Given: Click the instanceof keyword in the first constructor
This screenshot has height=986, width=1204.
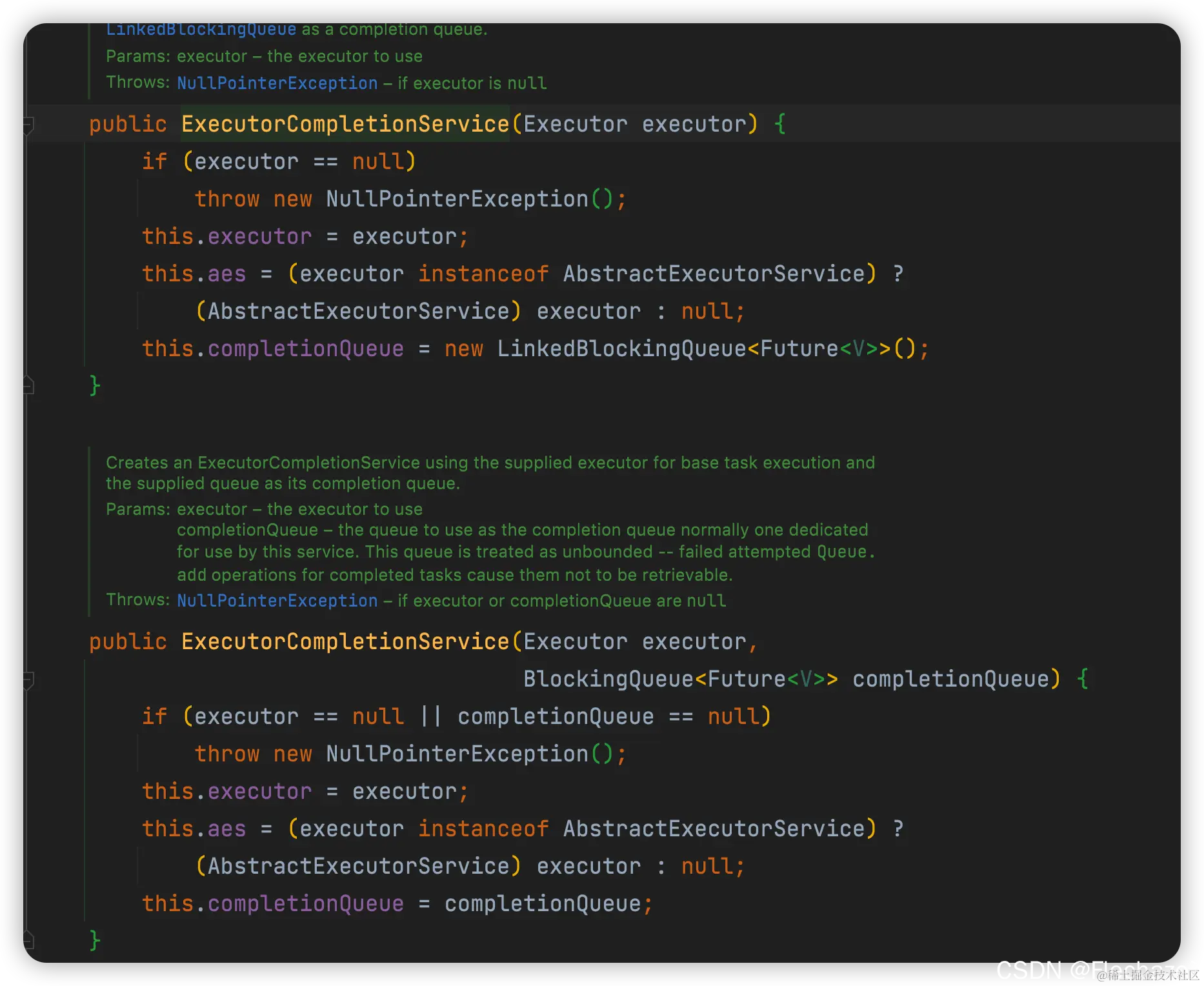Looking at the screenshot, I should (483, 273).
